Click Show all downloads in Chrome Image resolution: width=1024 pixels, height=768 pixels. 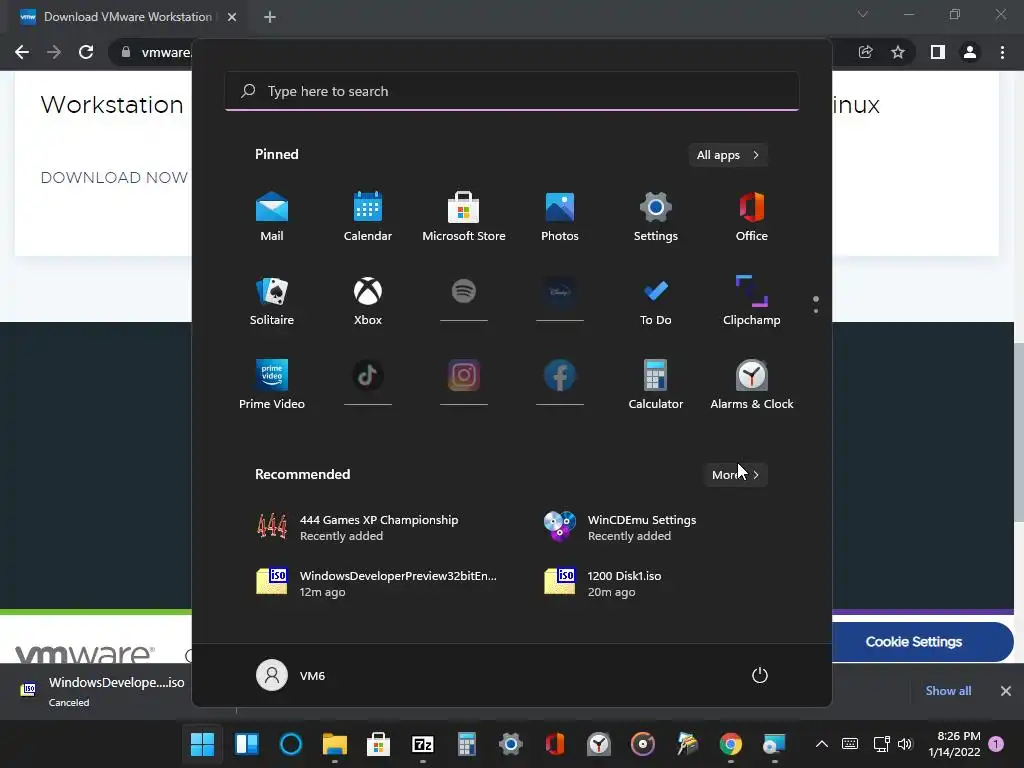point(948,691)
